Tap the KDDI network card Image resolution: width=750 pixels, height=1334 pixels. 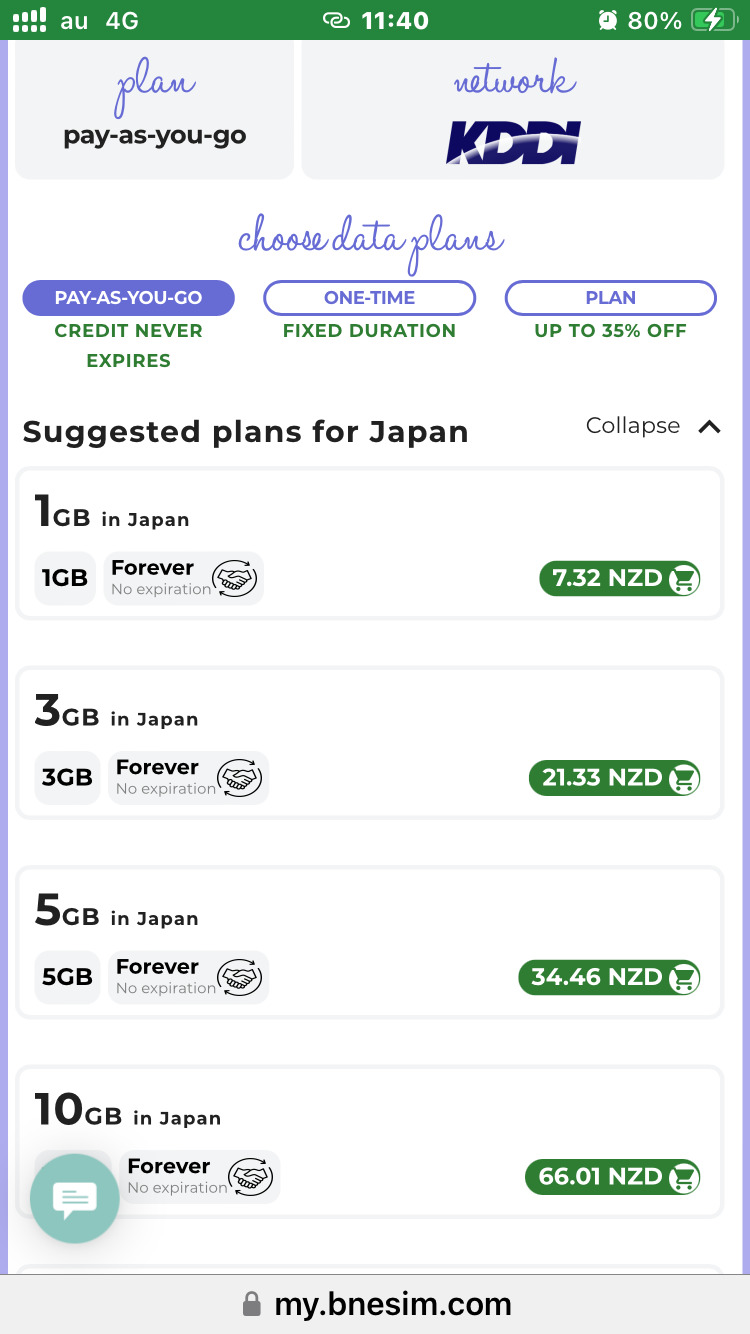tap(513, 110)
